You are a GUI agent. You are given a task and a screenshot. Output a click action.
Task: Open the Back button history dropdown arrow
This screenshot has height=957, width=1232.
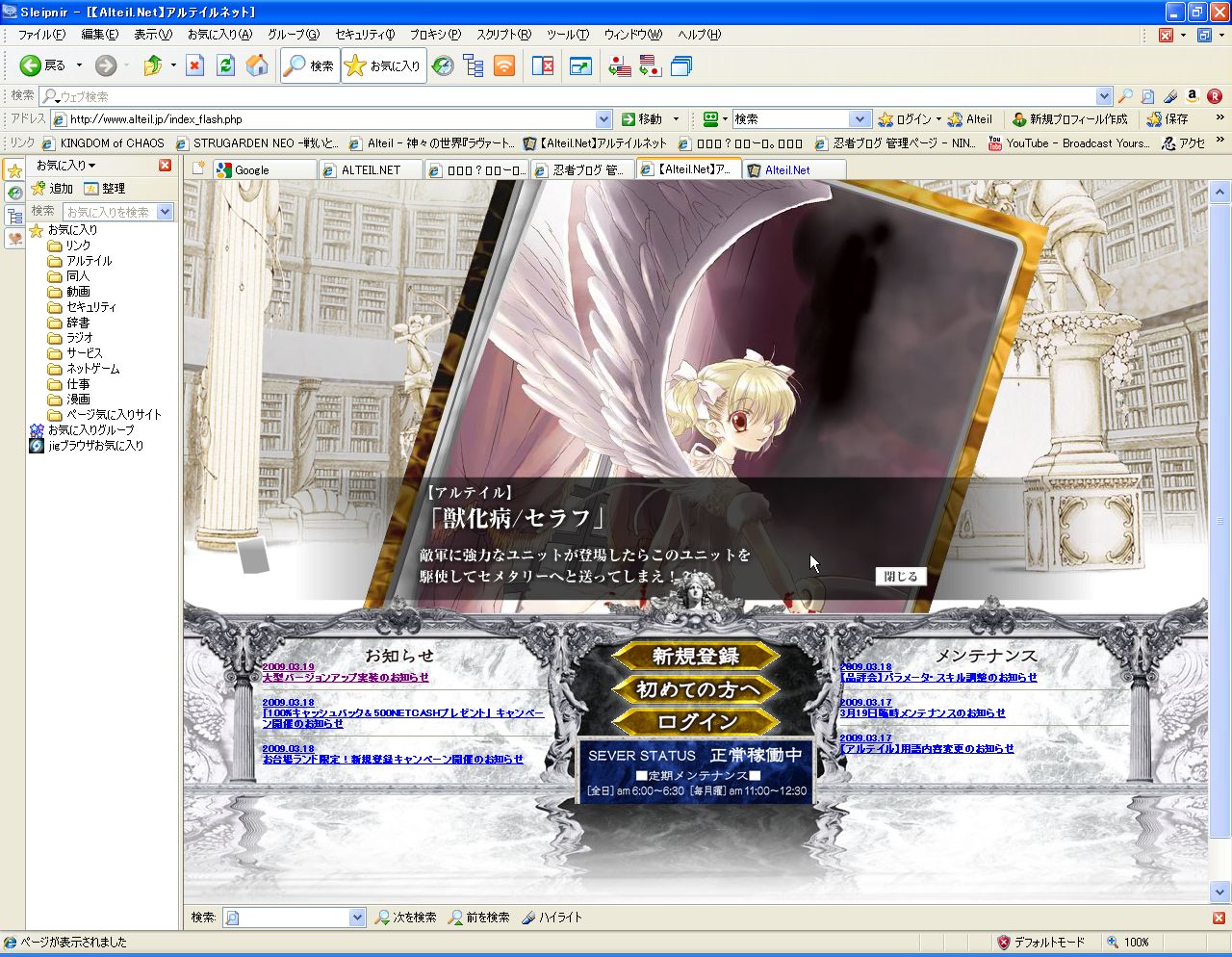(x=79, y=65)
